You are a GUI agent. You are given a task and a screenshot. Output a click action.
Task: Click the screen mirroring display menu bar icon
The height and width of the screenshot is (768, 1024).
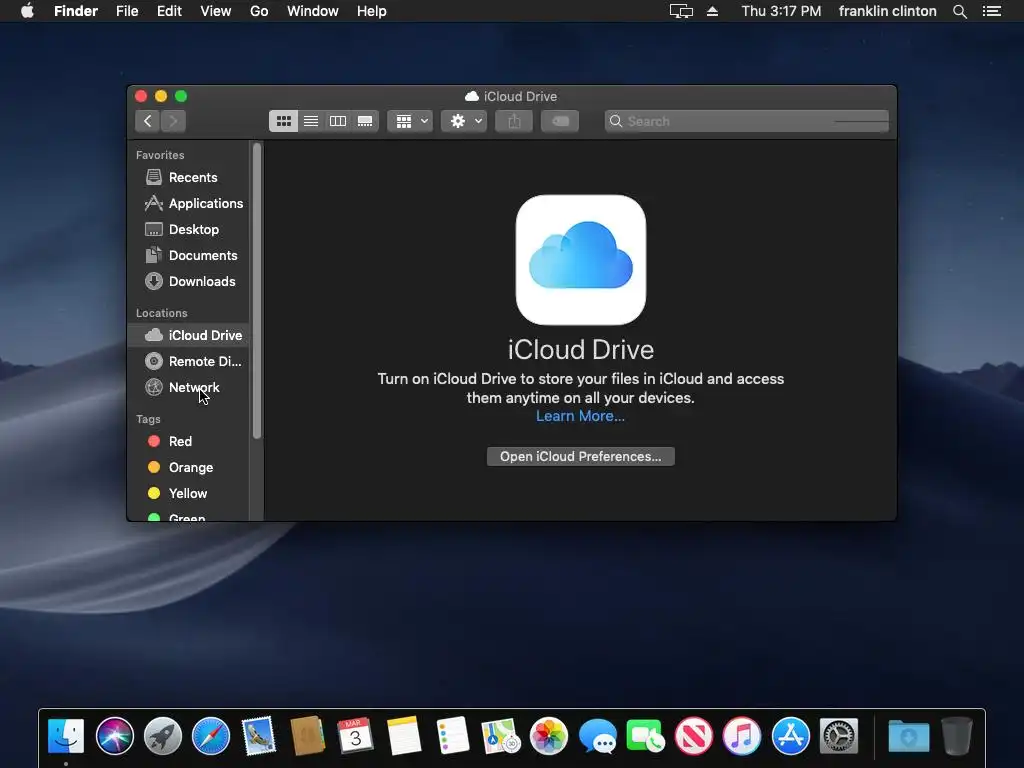pyautogui.click(x=681, y=11)
